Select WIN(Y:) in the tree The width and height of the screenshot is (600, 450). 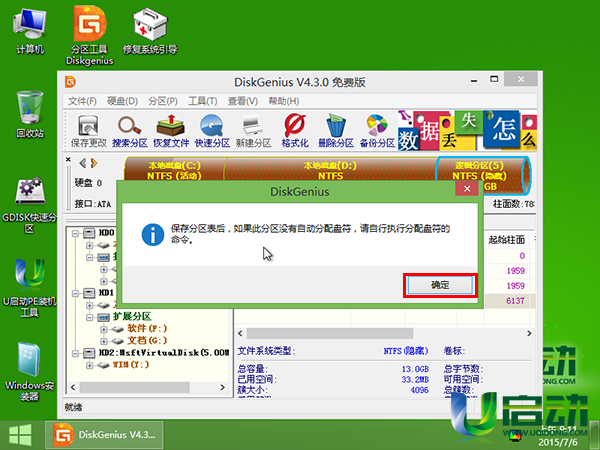coord(131,365)
